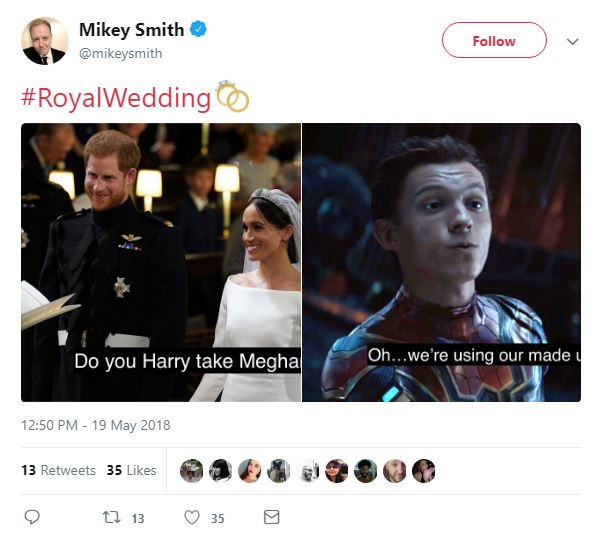
Task: Open Mikey Smith's profile avatar
Action: click(45, 40)
